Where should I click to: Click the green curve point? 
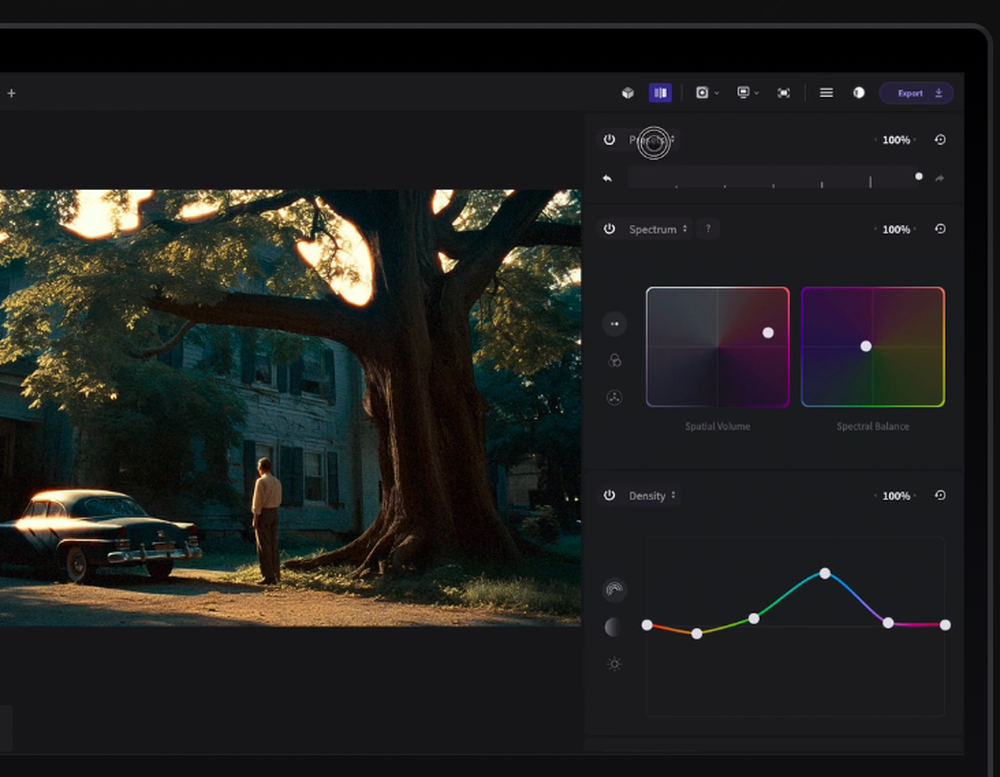754,619
